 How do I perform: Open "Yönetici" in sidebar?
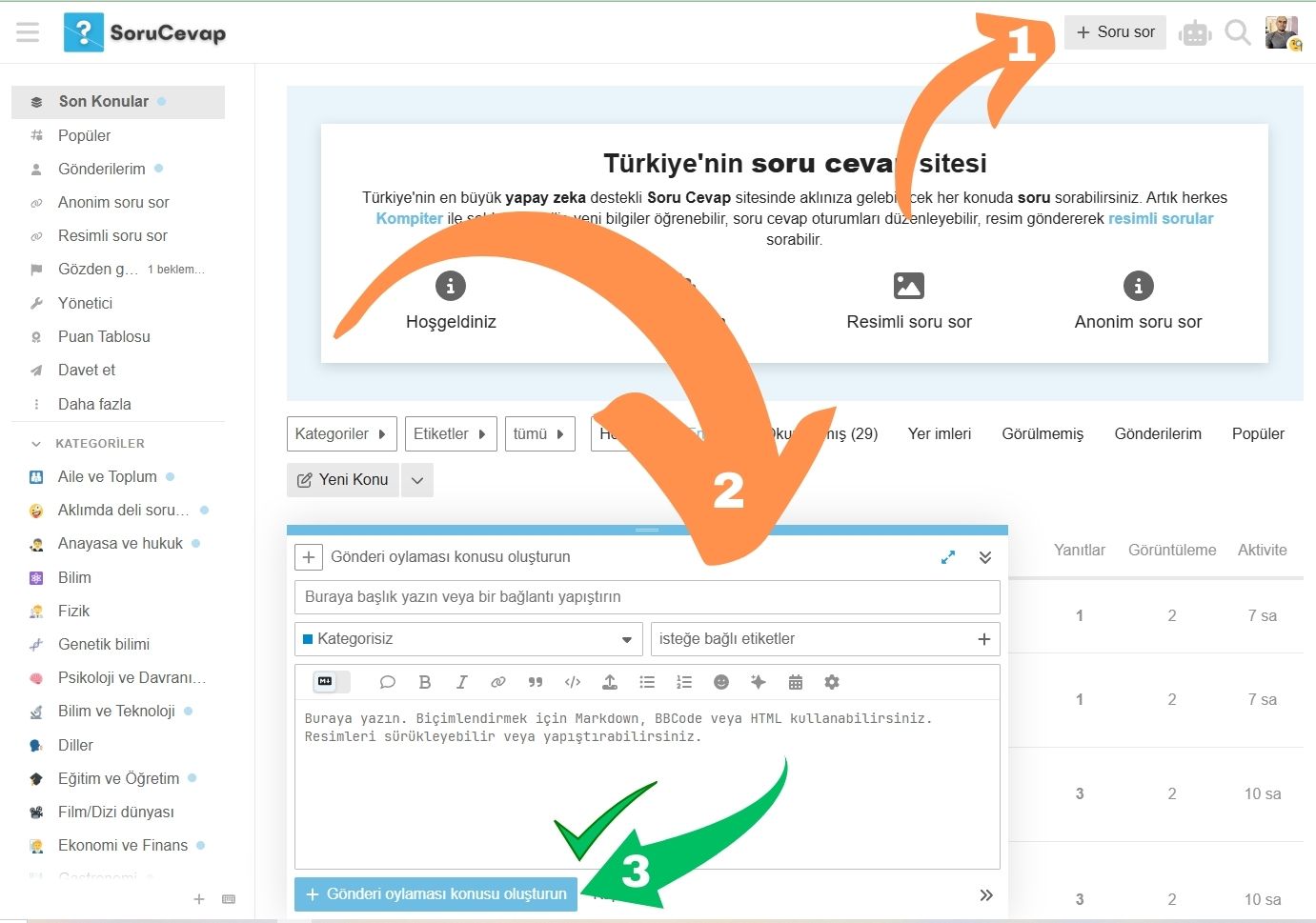coord(118,303)
